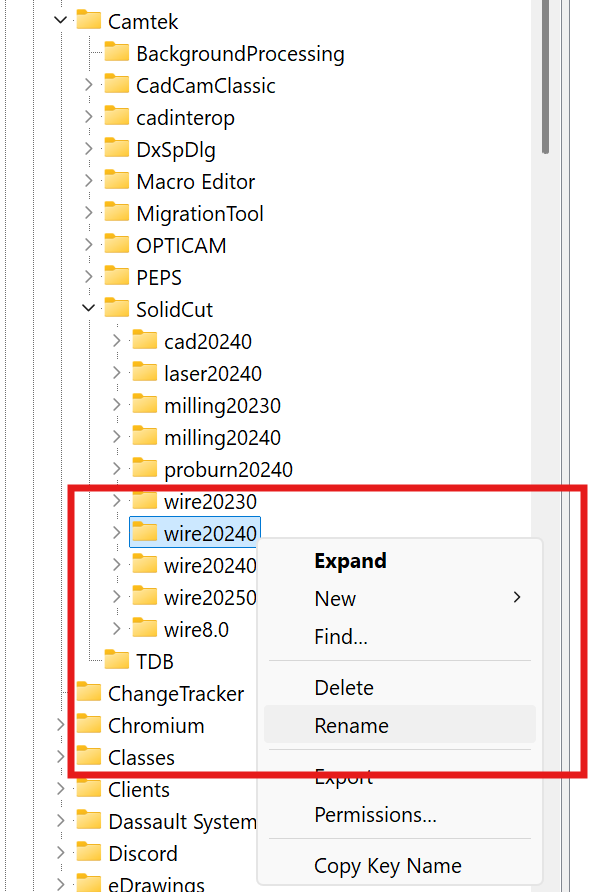607x892 pixels.
Task: Expand the Clients key arrow
Action: coord(61,788)
